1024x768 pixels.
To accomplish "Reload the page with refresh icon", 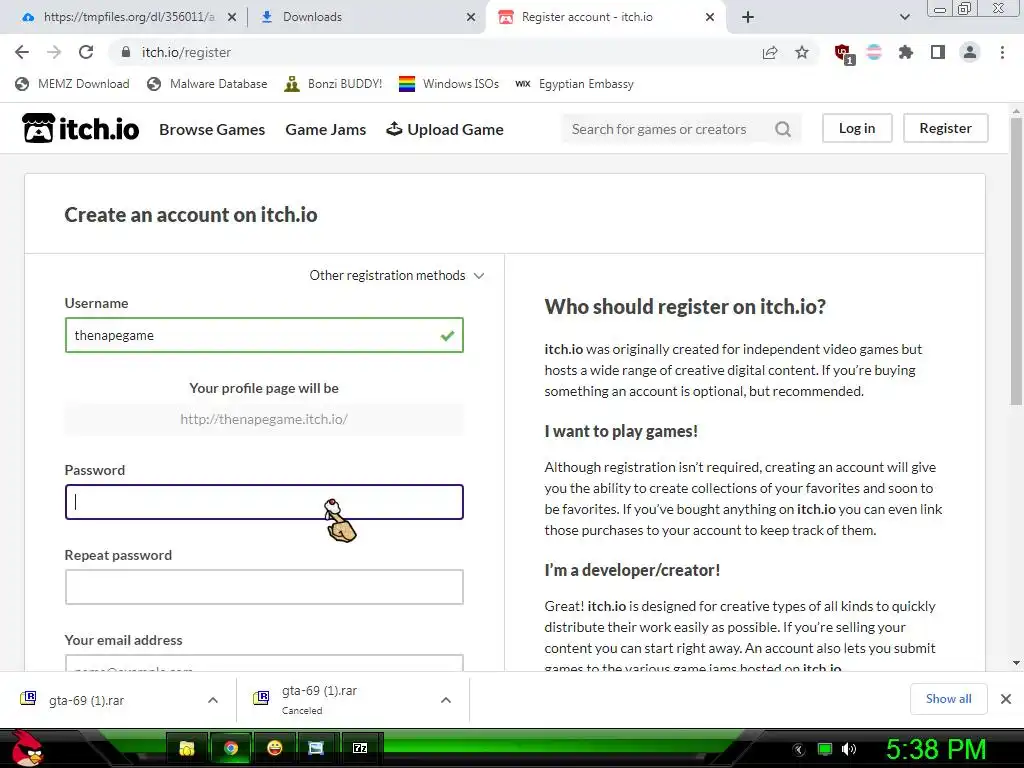I will (86, 52).
